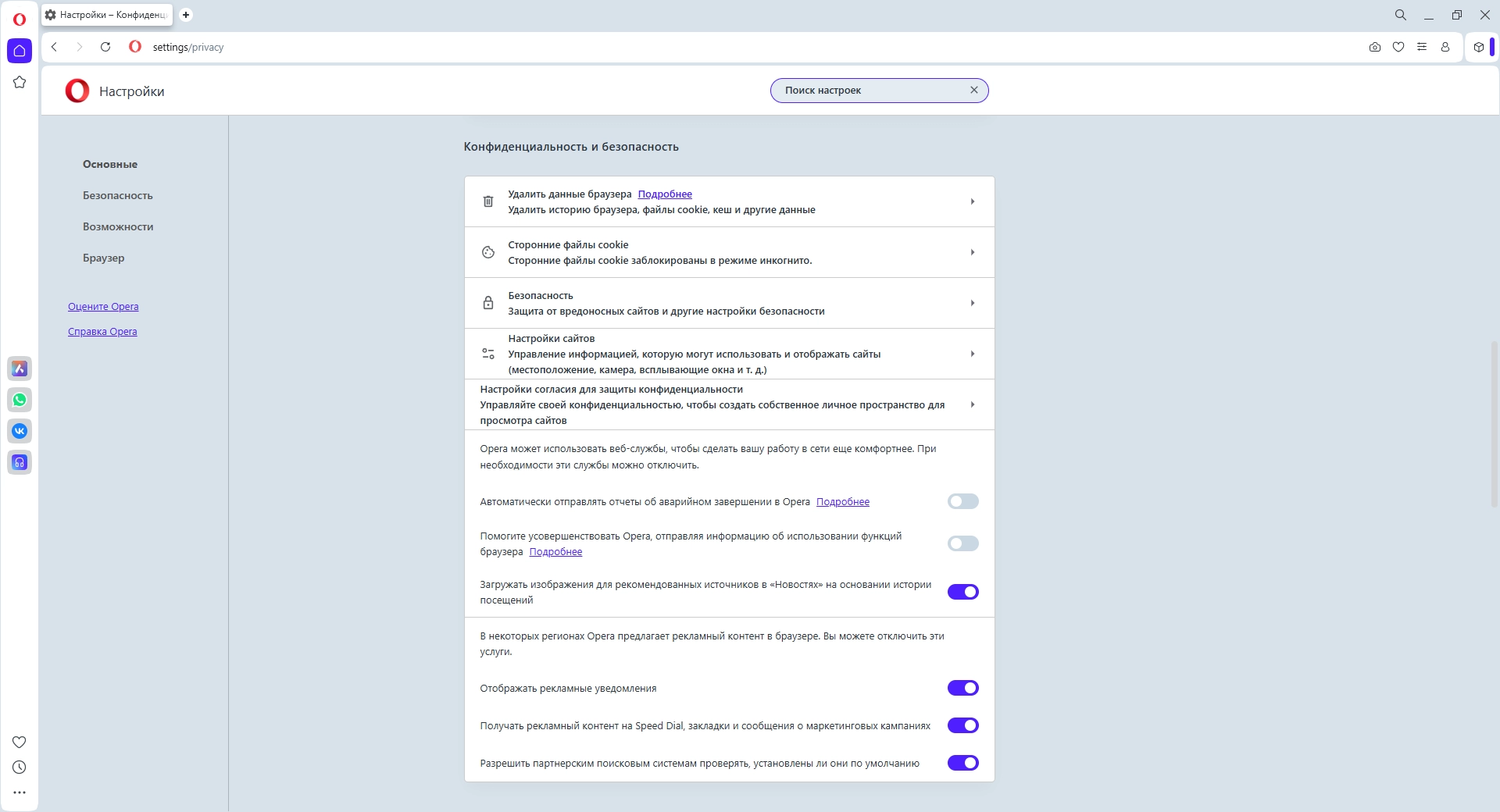Click the Настройки сайтов row title
This screenshot has width=1500, height=812.
point(552,338)
